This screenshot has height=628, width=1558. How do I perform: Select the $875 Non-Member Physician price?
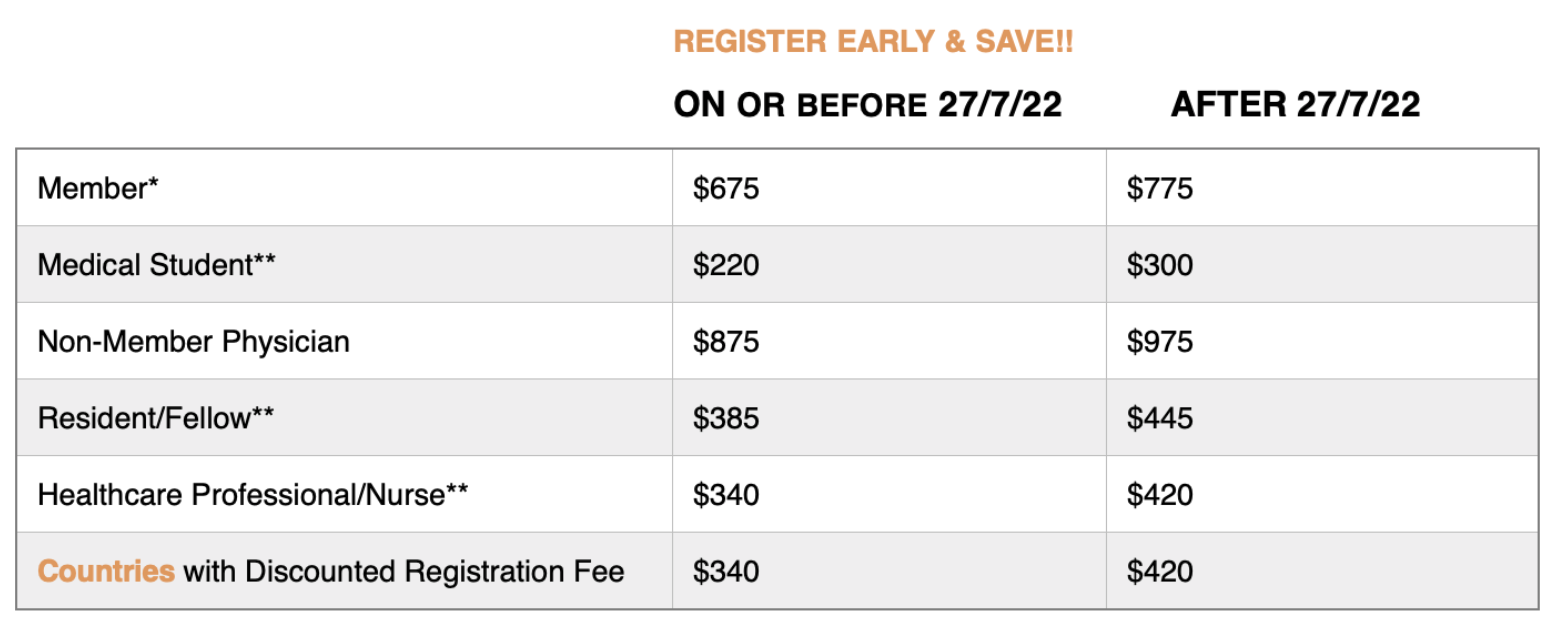tap(726, 342)
